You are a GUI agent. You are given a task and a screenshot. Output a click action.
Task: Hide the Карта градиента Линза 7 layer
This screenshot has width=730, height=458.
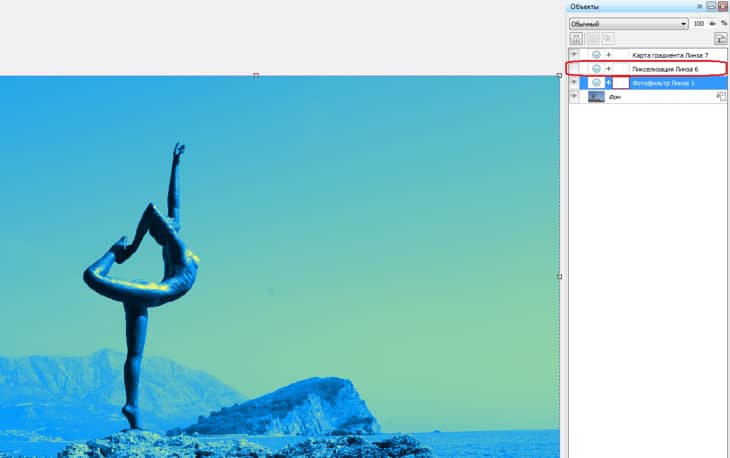(x=574, y=54)
